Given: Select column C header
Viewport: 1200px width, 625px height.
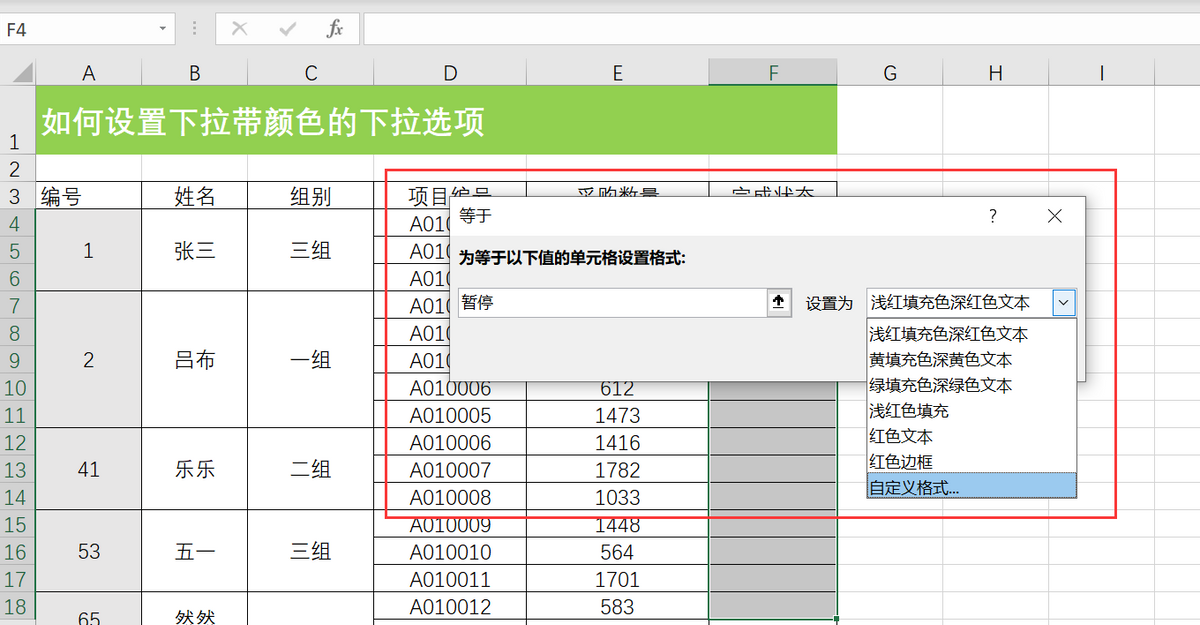Looking at the screenshot, I should pyautogui.click(x=311, y=73).
